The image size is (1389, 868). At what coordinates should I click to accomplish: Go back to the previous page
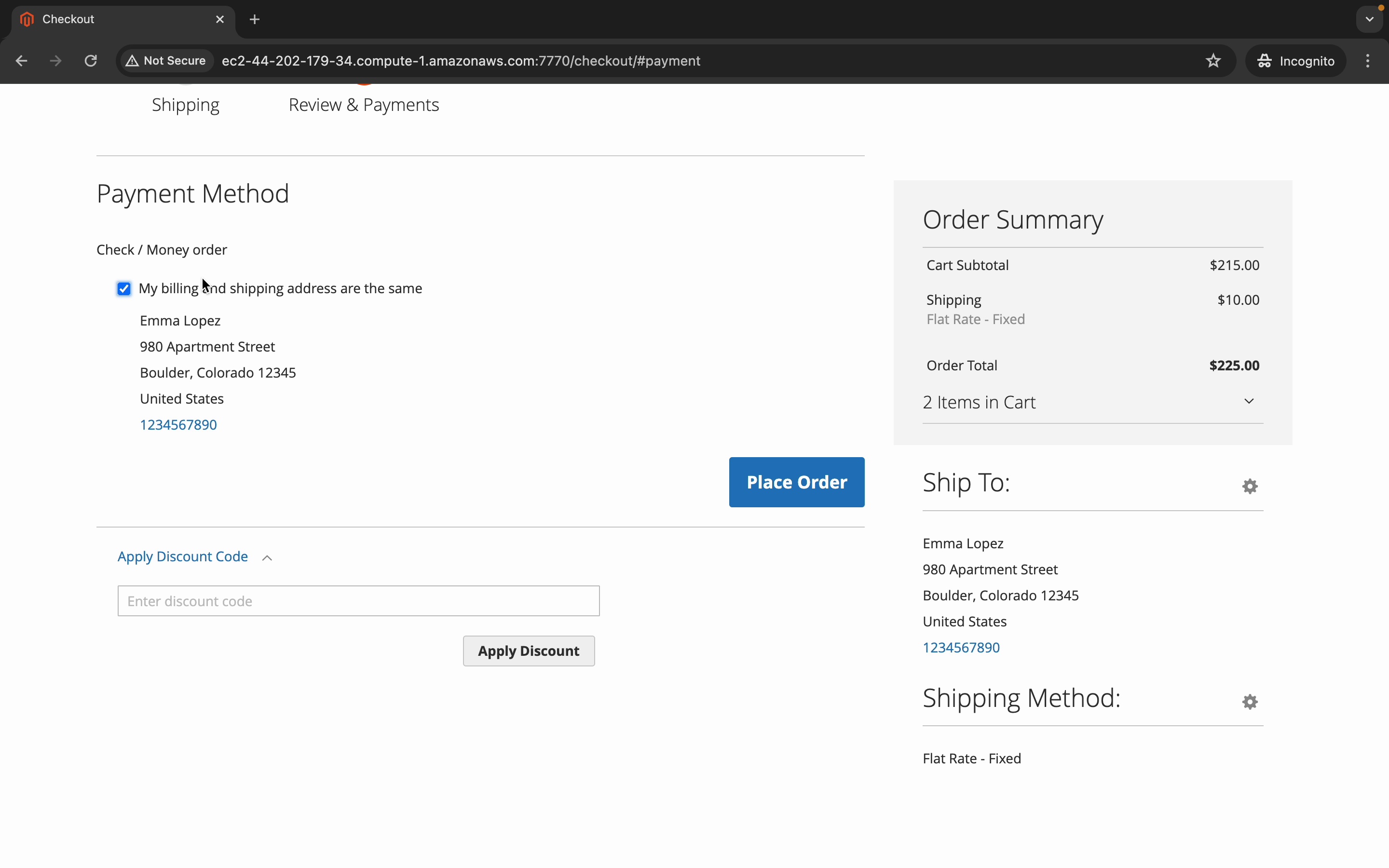[x=21, y=61]
